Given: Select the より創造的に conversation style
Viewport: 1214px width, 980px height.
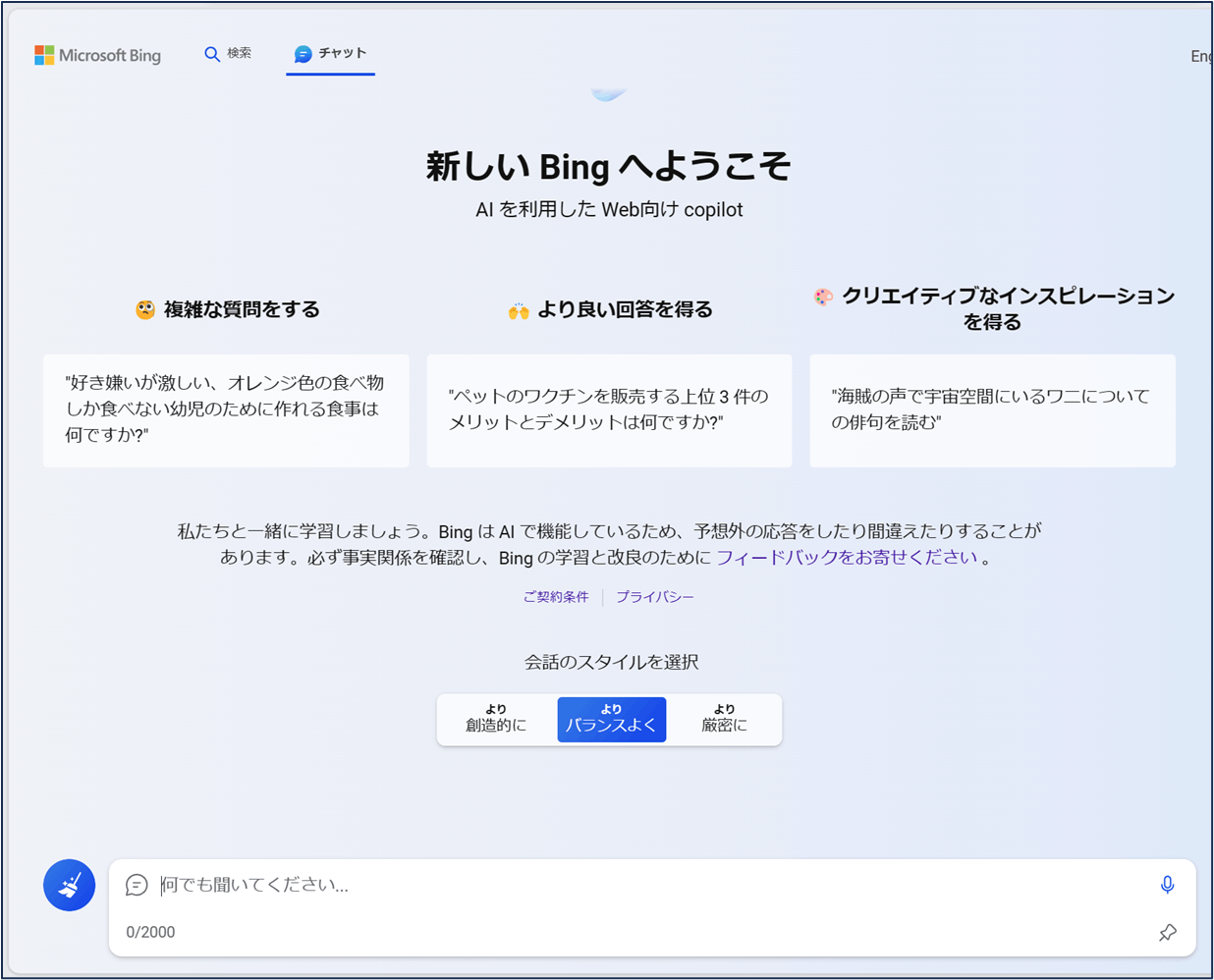Looking at the screenshot, I should click(496, 719).
